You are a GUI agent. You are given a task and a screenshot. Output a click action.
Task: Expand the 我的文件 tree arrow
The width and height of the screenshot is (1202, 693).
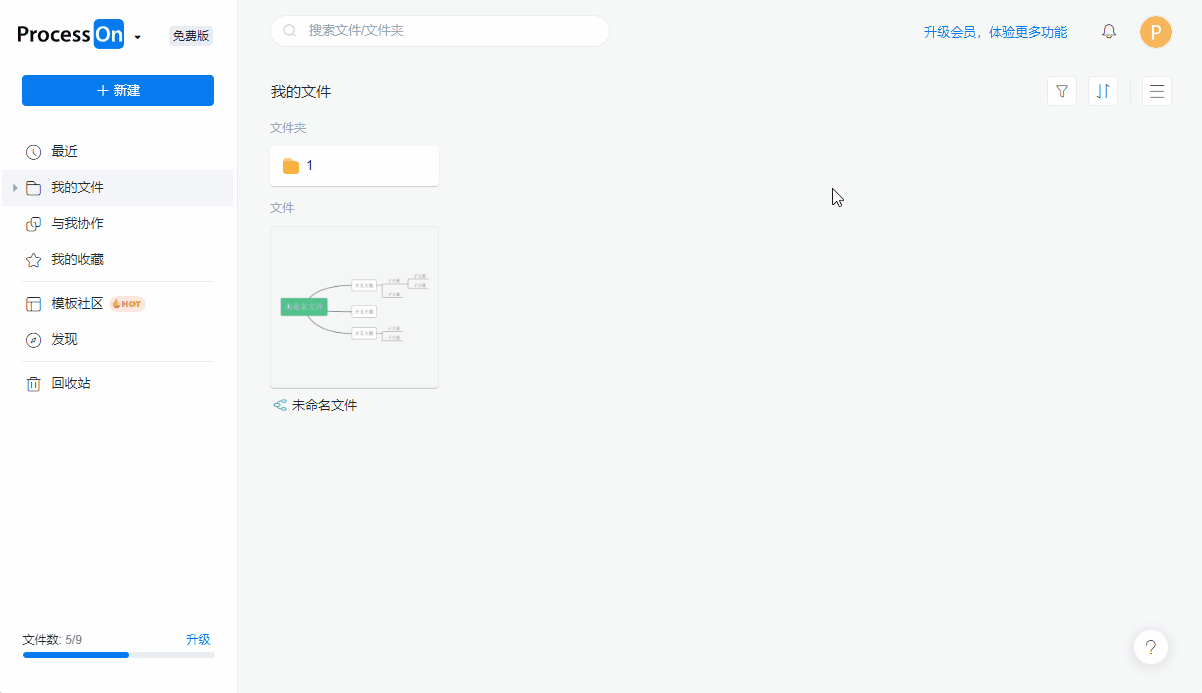click(x=14, y=188)
